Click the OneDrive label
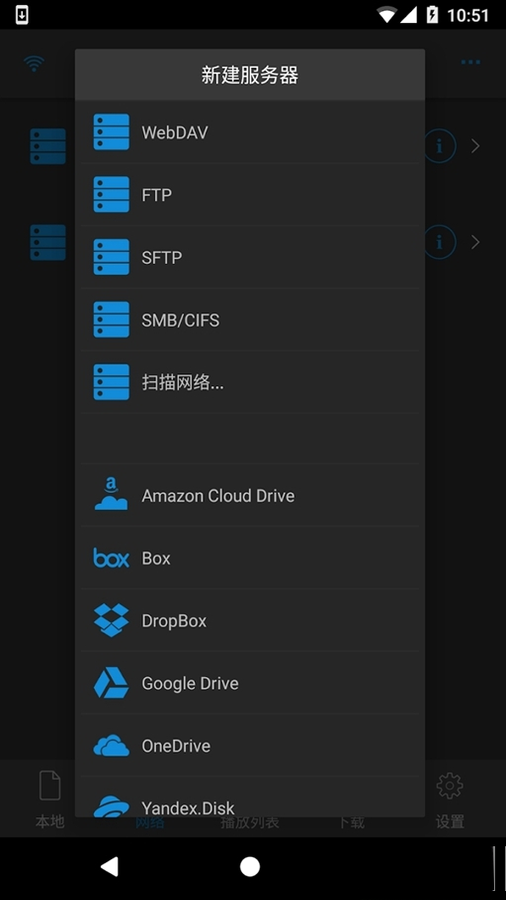The height and width of the screenshot is (900, 506). coord(176,746)
